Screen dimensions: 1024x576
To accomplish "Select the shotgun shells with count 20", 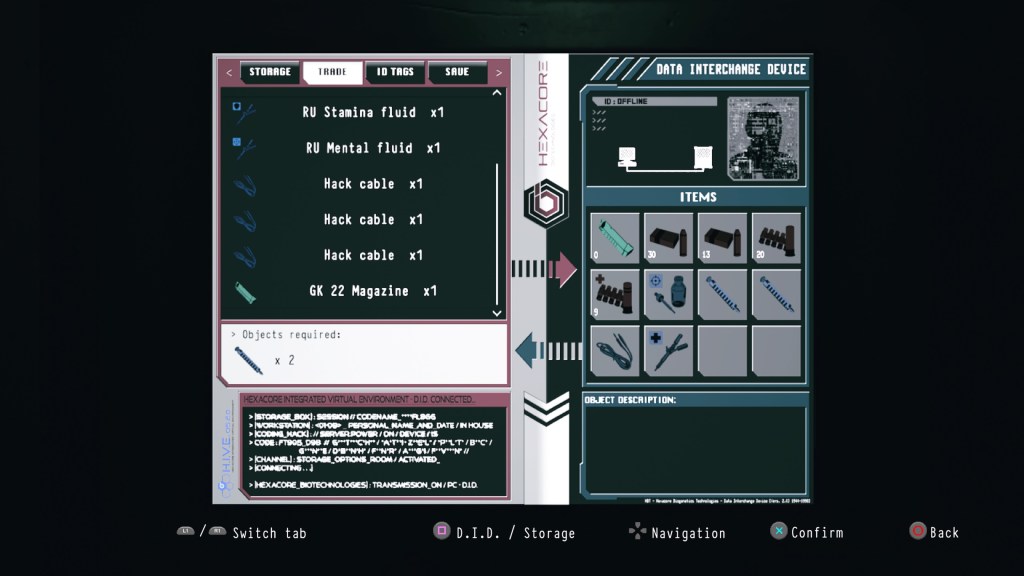I will click(x=776, y=238).
